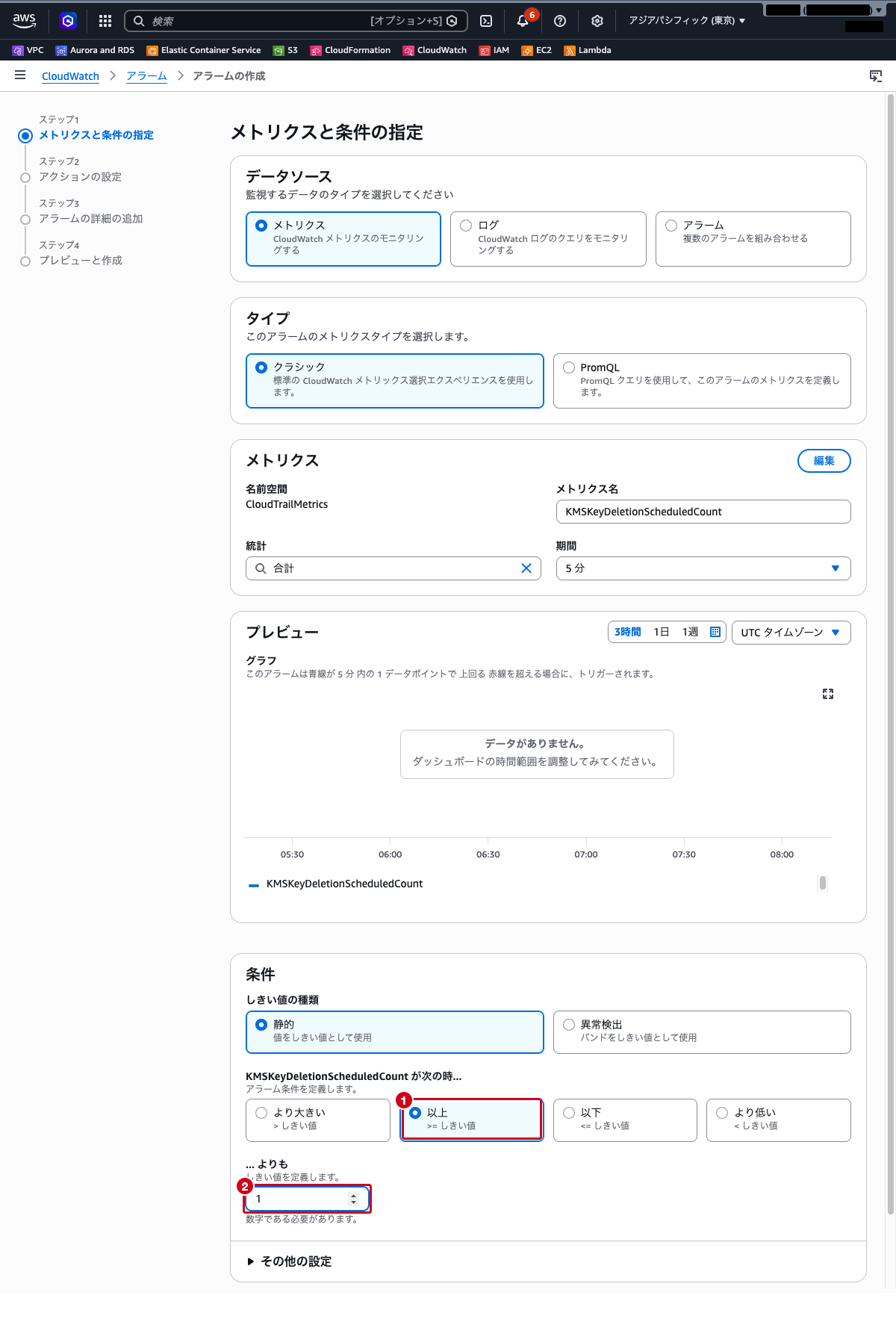Open the region アジアパシフィック (東京) menu
Screen dimensions: 896x1319
pos(687,21)
